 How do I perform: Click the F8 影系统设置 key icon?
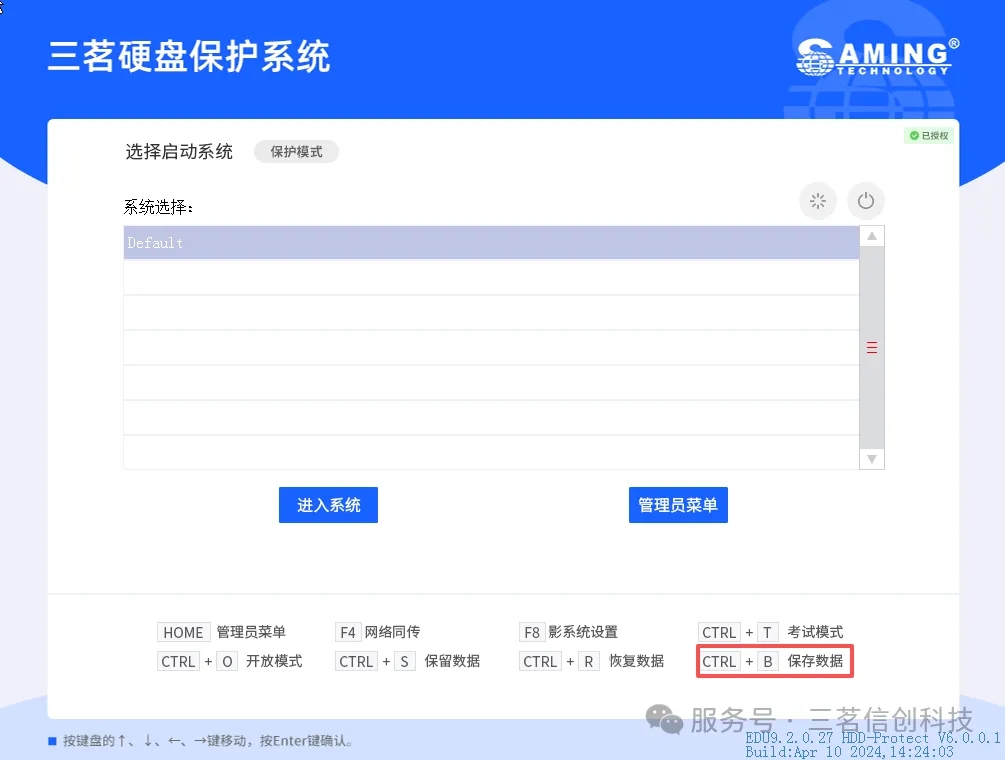[x=531, y=632]
